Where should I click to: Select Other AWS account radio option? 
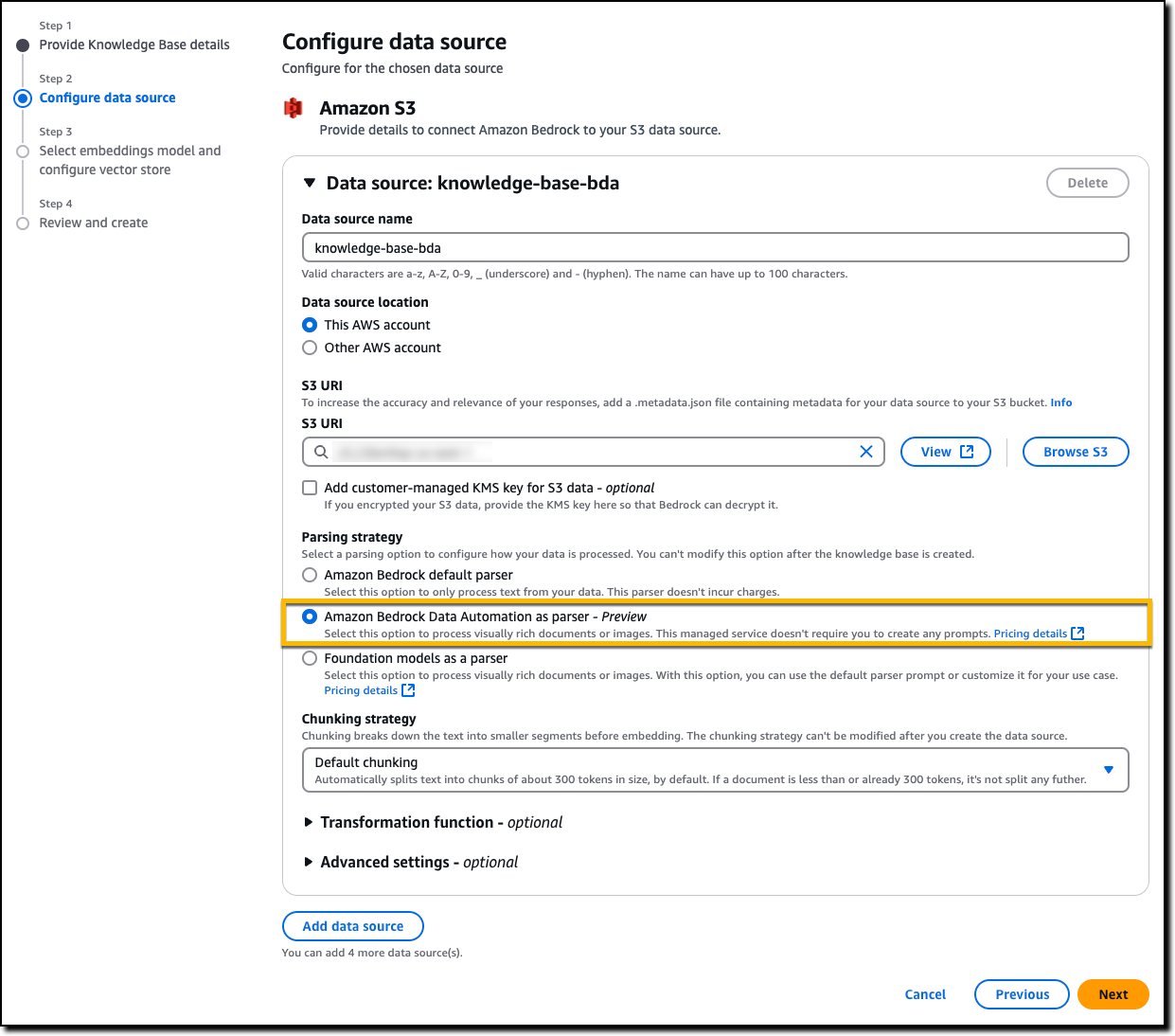pos(310,348)
